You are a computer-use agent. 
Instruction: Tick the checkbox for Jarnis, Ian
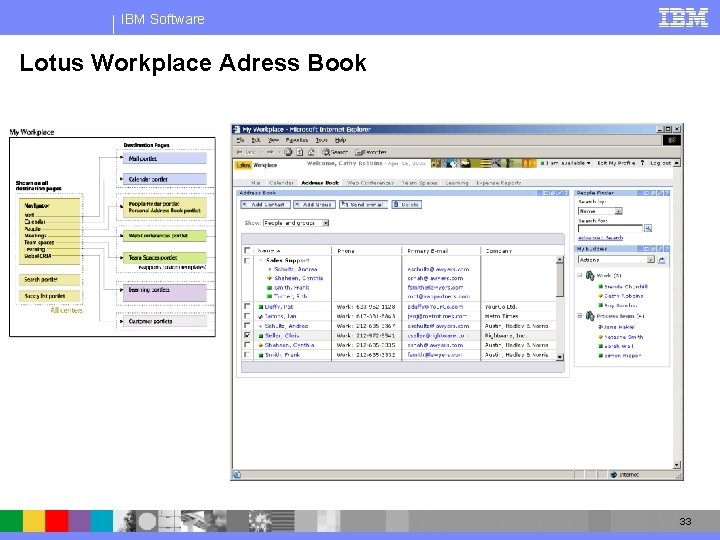[x=247, y=316]
